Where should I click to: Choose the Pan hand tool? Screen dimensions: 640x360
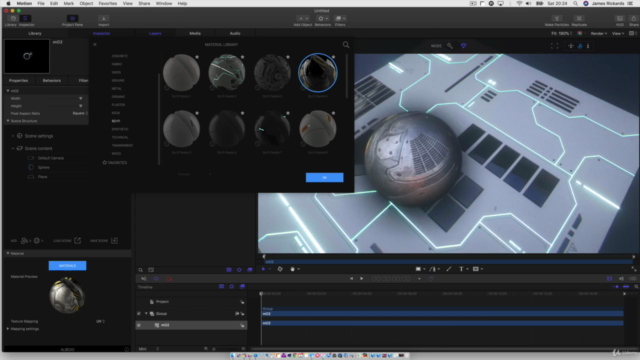[292, 269]
